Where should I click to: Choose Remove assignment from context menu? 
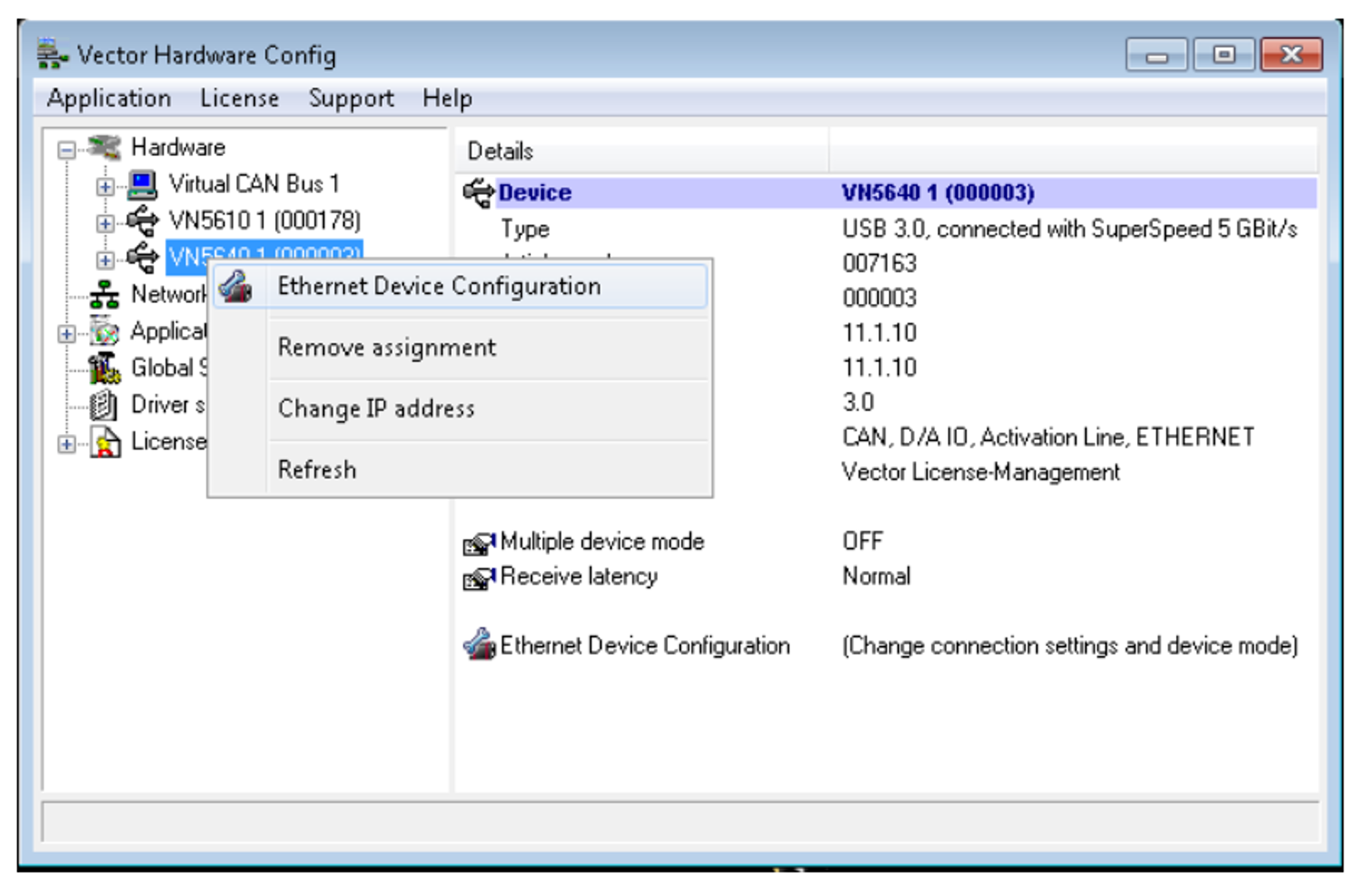point(460,348)
